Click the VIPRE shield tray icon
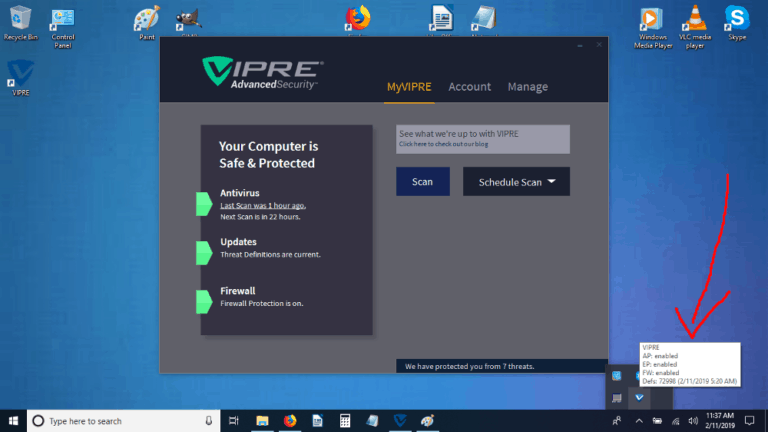Screen dimensions: 768x432 [639, 398]
